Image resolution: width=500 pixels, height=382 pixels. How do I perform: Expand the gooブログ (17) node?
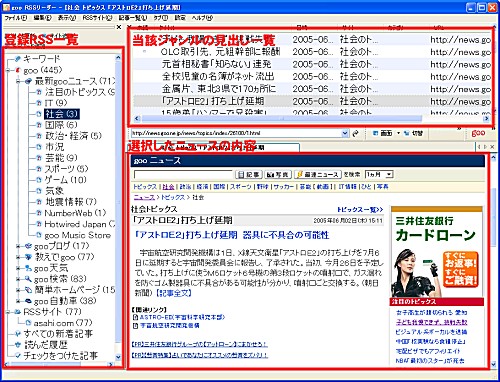[x=19, y=246]
